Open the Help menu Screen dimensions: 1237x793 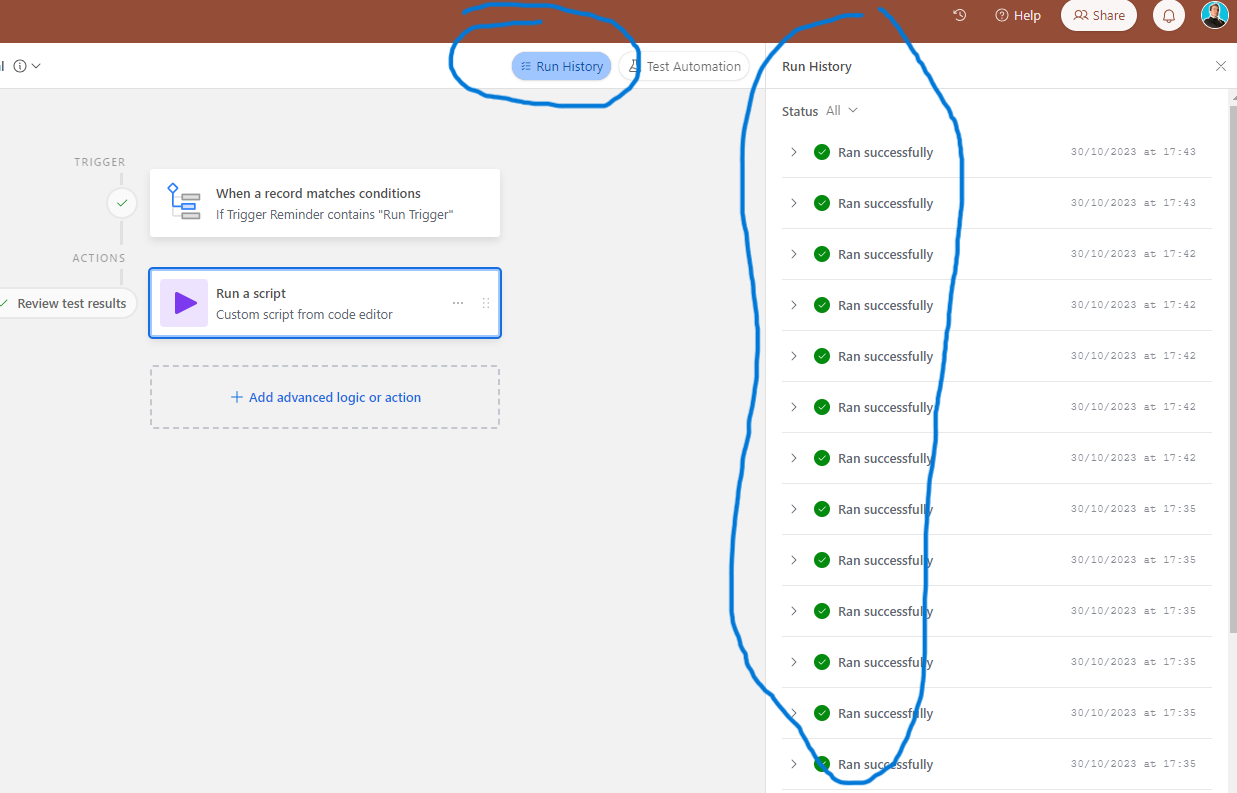(x=1018, y=15)
